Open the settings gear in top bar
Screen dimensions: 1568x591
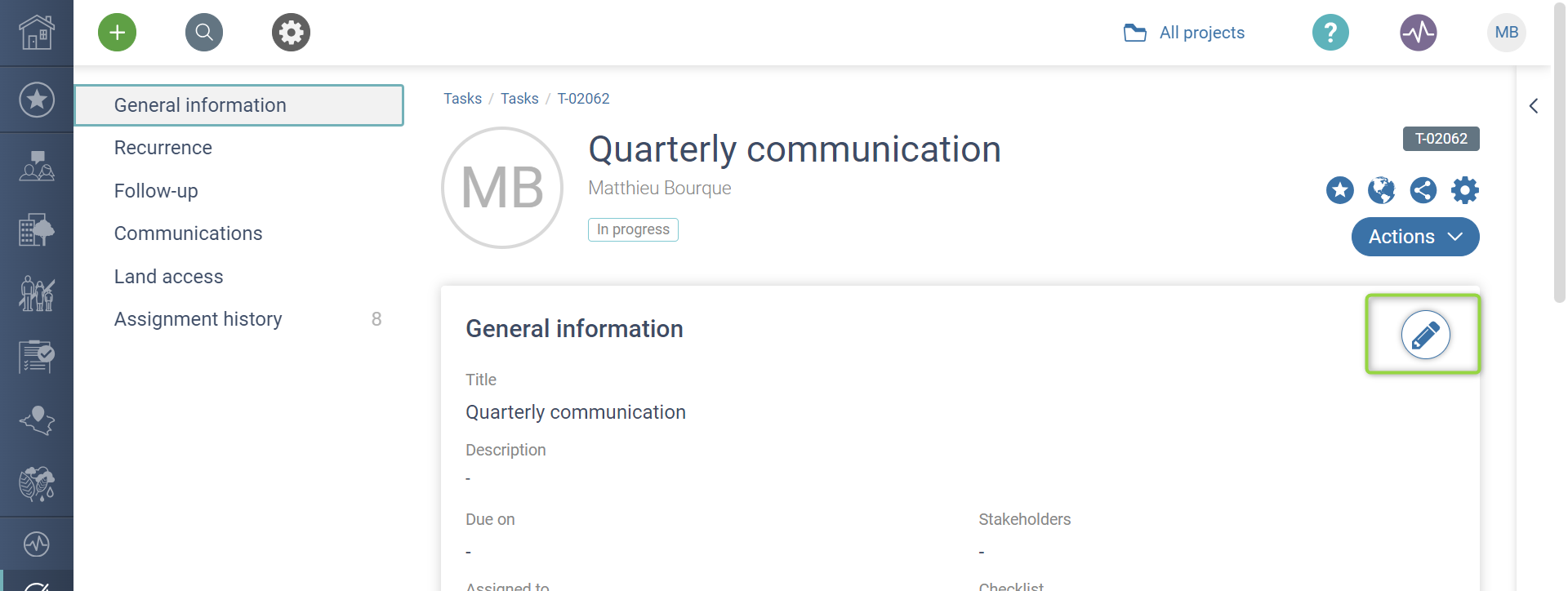coord(291,33)
